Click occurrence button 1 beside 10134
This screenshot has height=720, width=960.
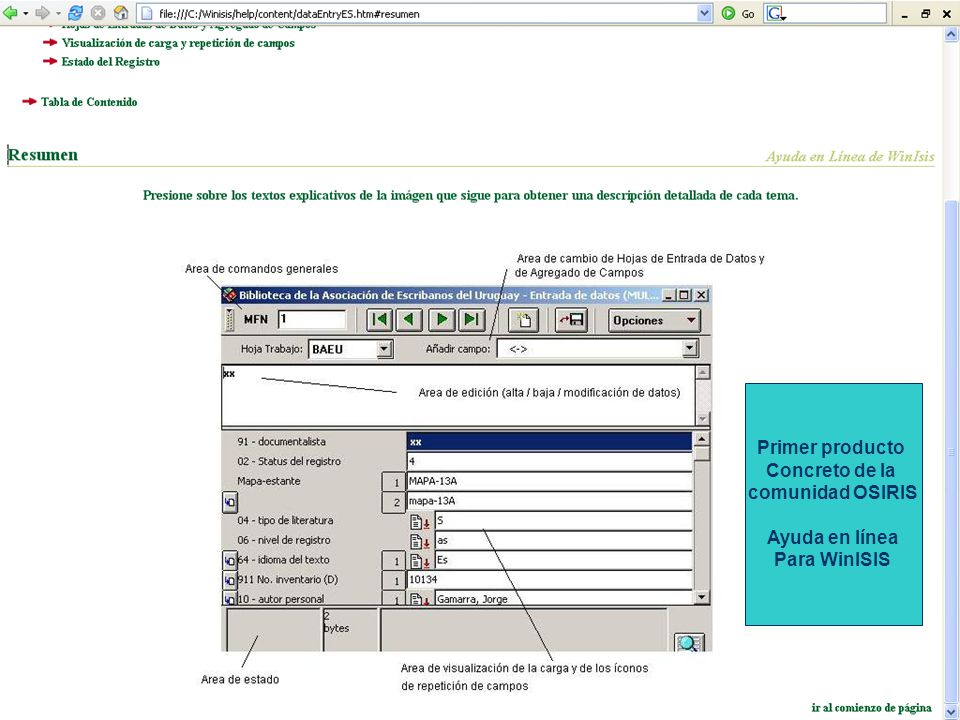point(394,580)
